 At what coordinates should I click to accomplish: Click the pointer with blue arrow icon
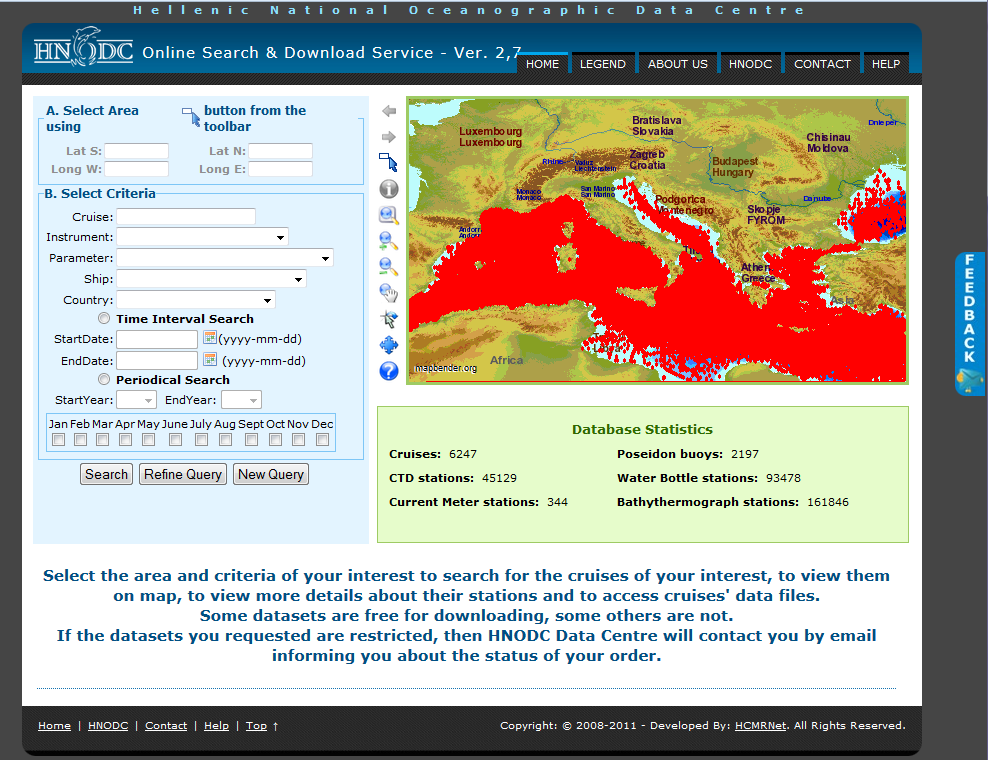point(389,319)
